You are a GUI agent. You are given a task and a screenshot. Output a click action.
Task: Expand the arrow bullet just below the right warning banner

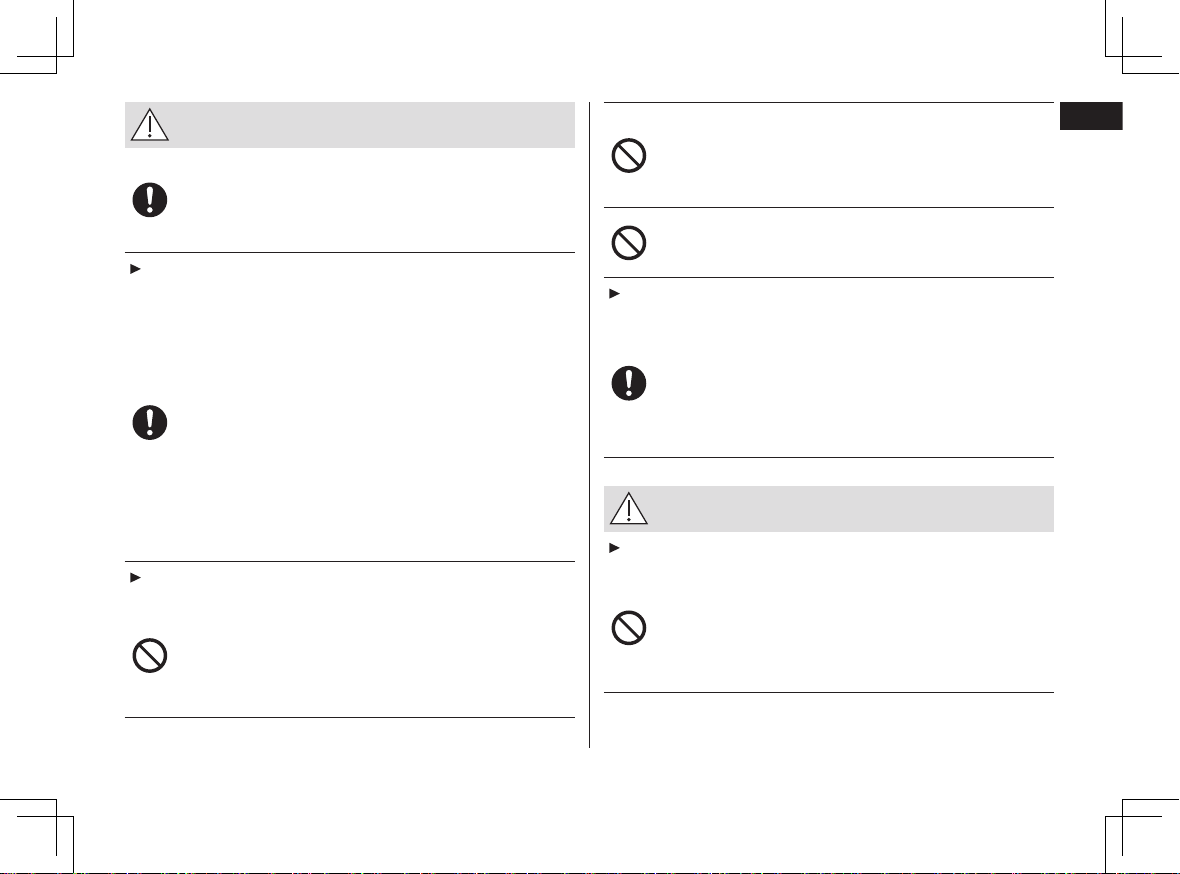(x=614, y=548)
